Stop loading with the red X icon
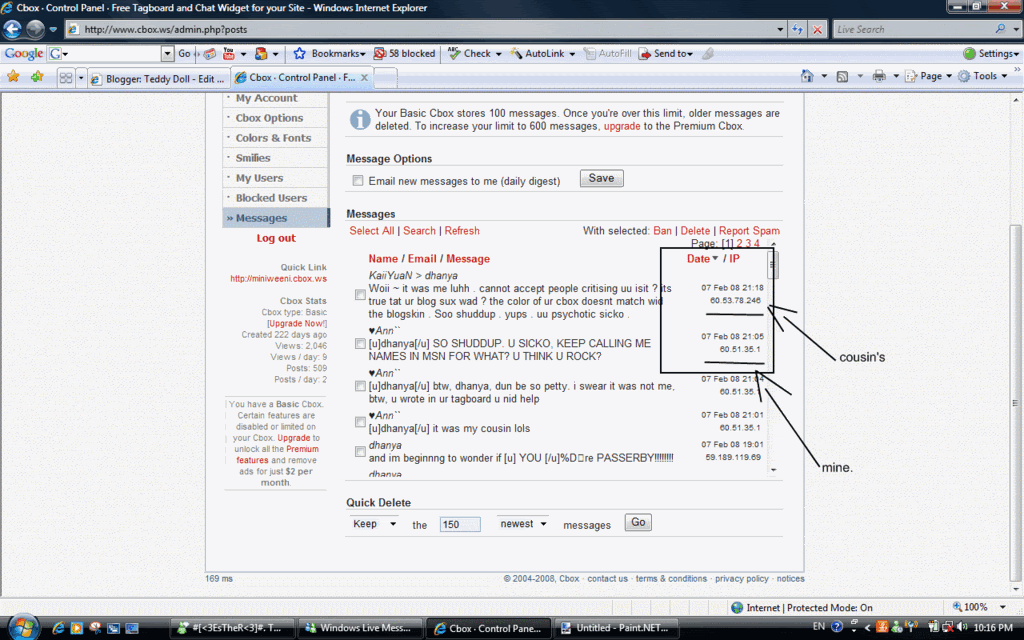The height and width of the screenshot is (640, 1024). pyautogui.click(x=817, y=29)
